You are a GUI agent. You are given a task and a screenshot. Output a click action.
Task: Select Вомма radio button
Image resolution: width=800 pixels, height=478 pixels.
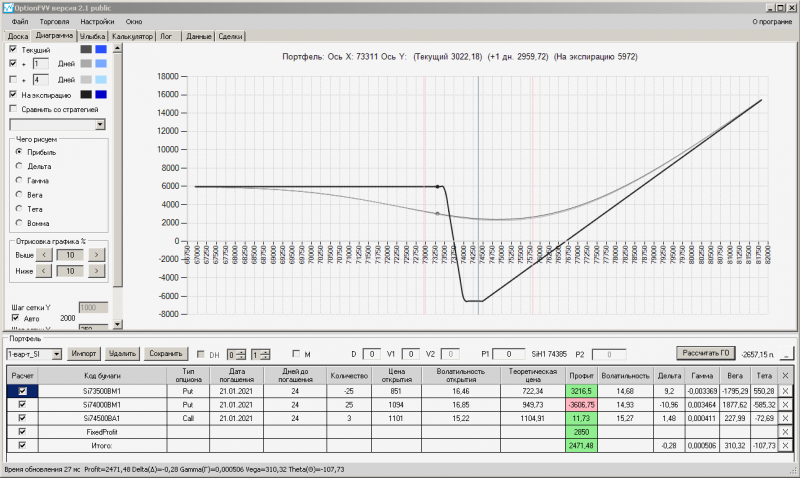(x=19, y=223)
